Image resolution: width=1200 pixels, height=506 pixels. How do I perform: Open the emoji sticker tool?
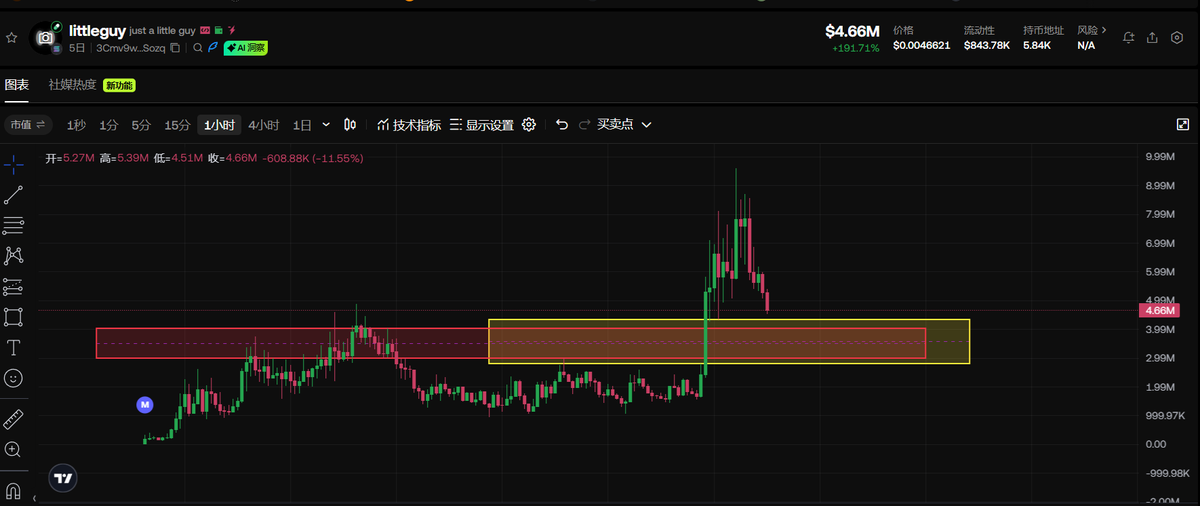(13, 378)
